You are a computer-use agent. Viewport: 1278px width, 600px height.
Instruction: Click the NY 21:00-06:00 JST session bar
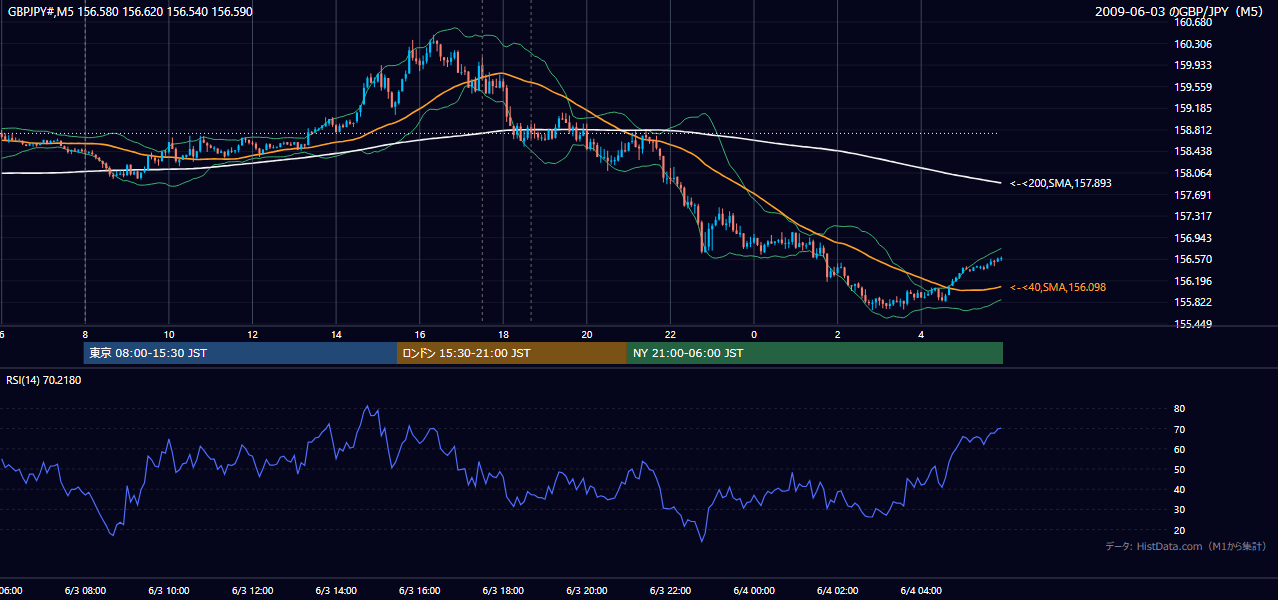pyautogui.click(x=814, y=353)
